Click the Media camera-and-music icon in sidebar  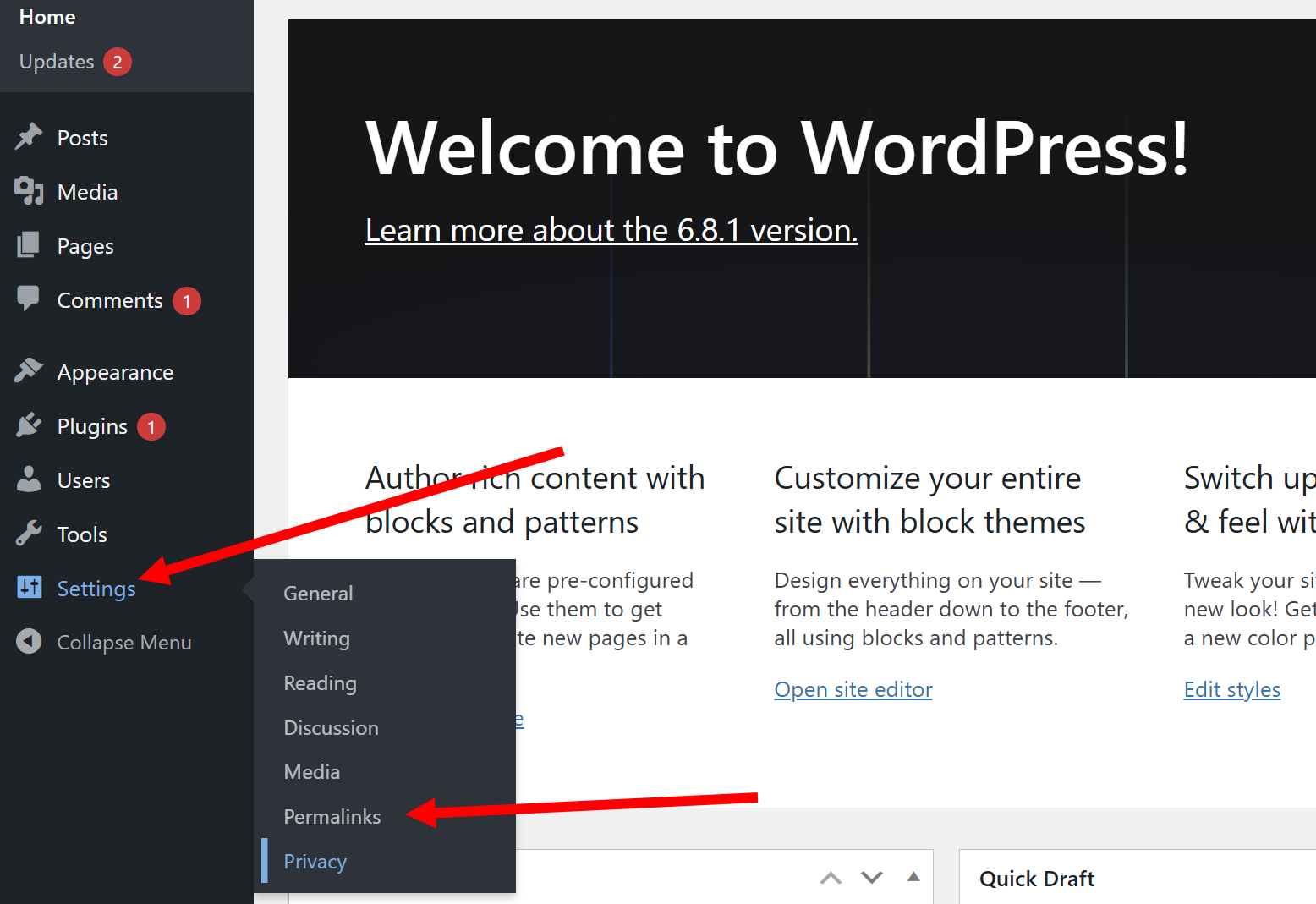pyautogui.click(x=29, y=191)
